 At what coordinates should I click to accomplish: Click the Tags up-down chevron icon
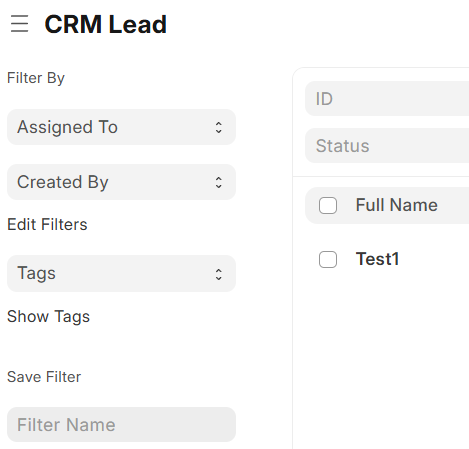pos(219,274)
